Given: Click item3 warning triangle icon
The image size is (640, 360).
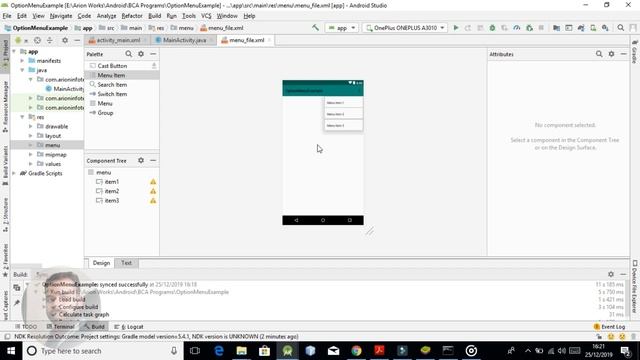Looking at the screenshot, I should (x=153, y=200).
